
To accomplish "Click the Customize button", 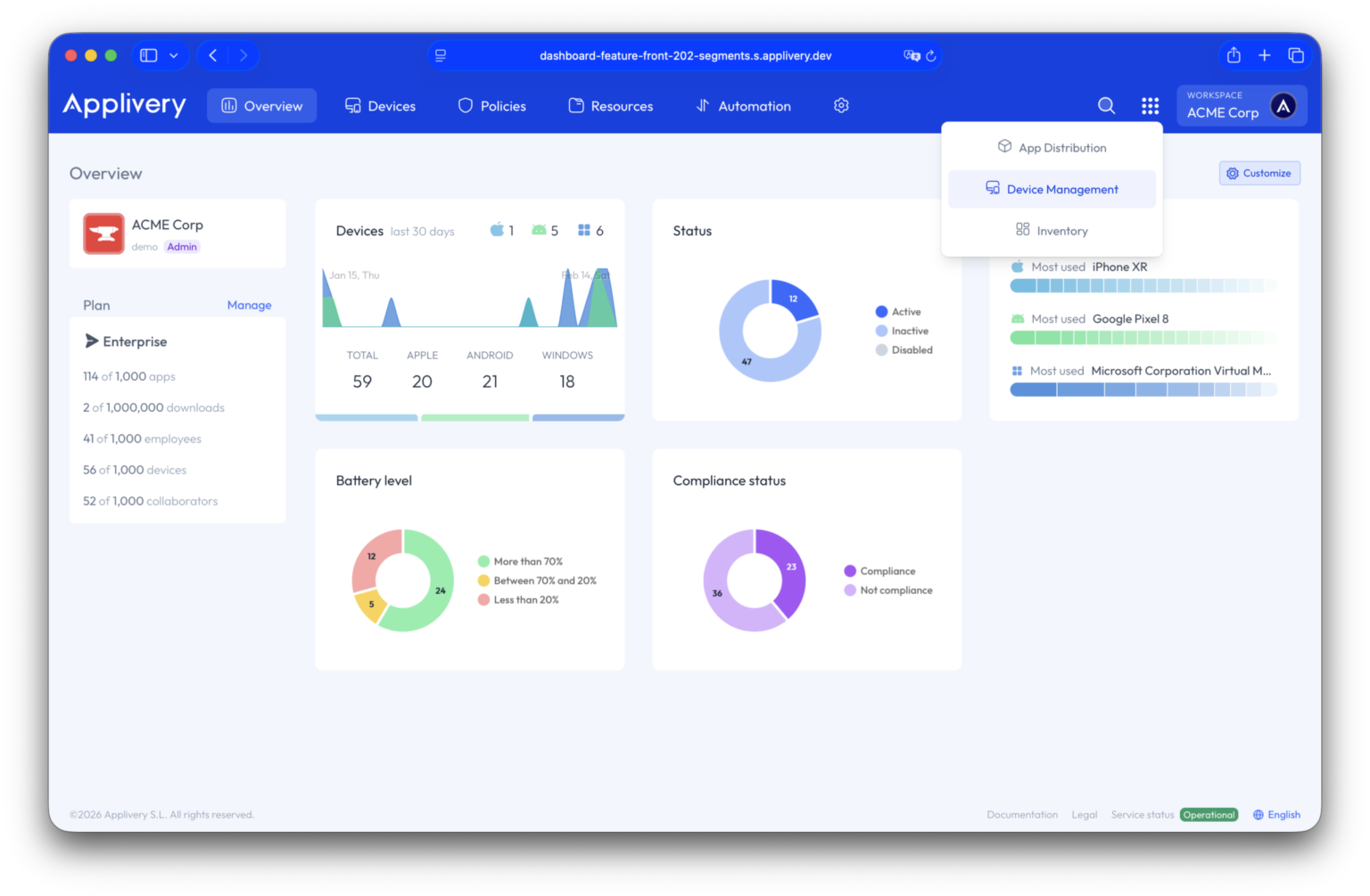I will (x=1259, y=173).
